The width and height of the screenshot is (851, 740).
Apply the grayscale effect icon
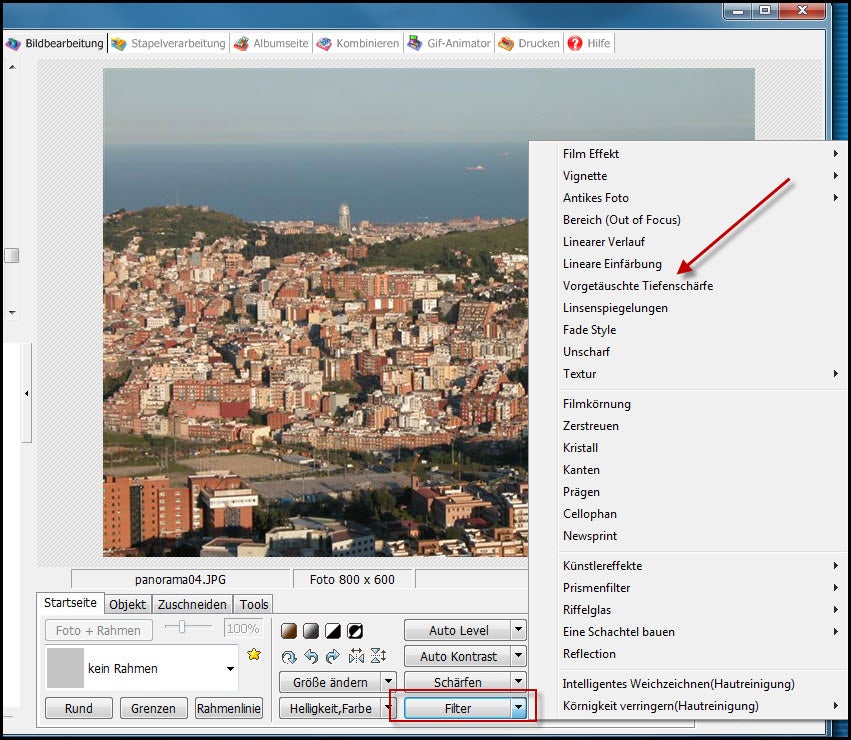[311, 631]
